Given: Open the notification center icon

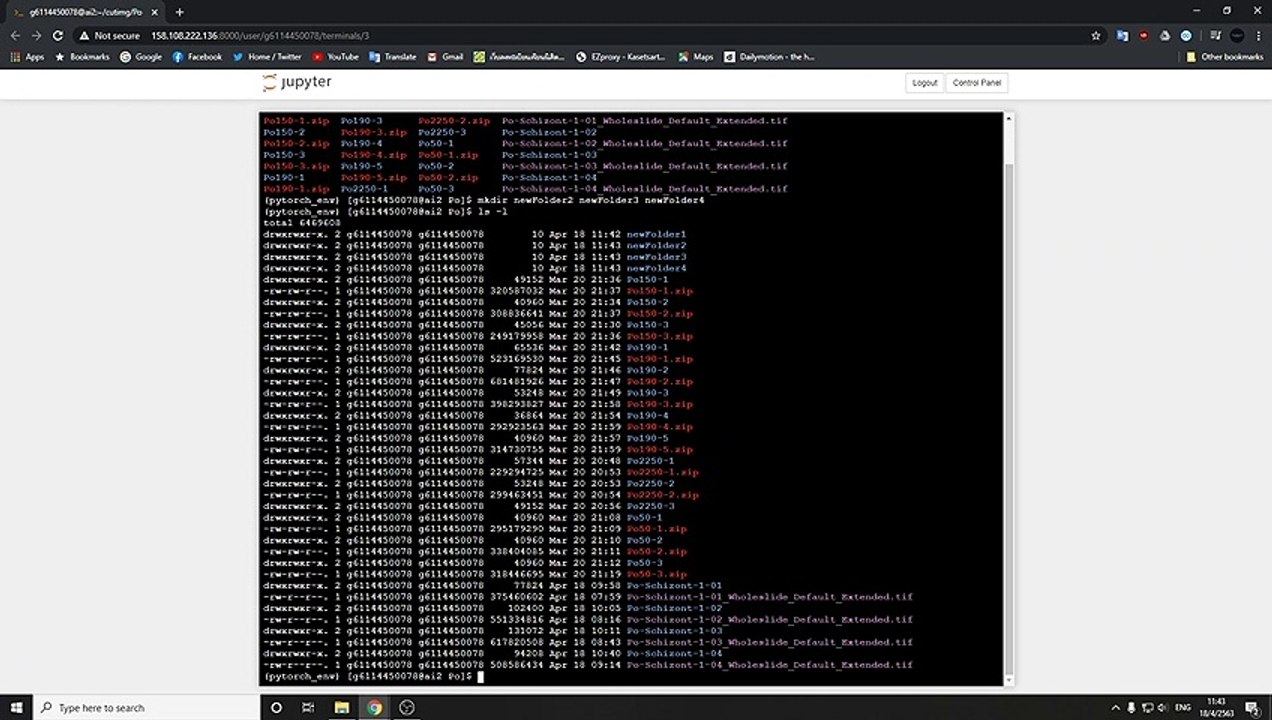Looking at the screenshot, I should (x=1253, y=707).
